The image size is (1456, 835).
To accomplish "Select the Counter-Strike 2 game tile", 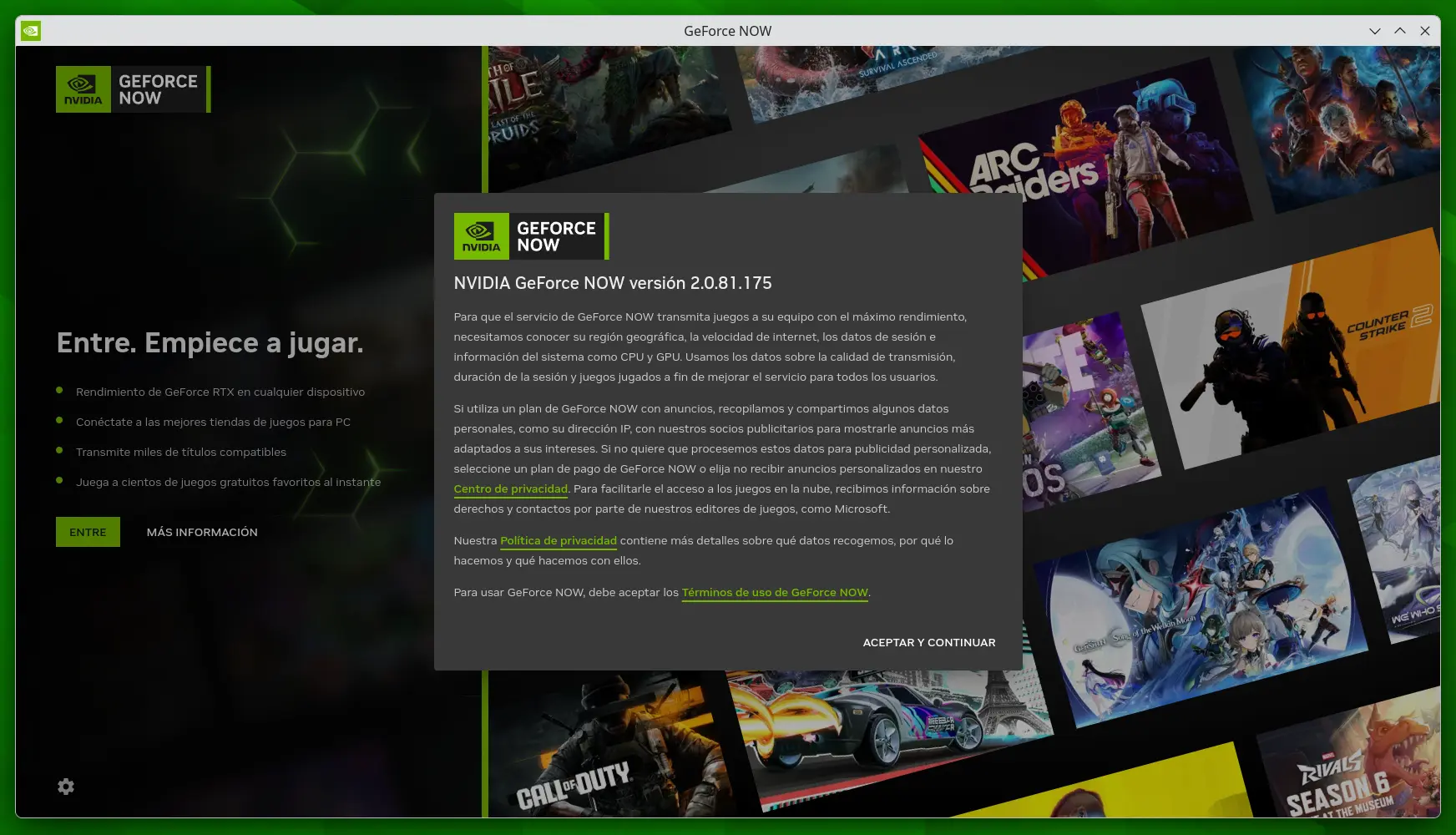I will click(1302, 359).
